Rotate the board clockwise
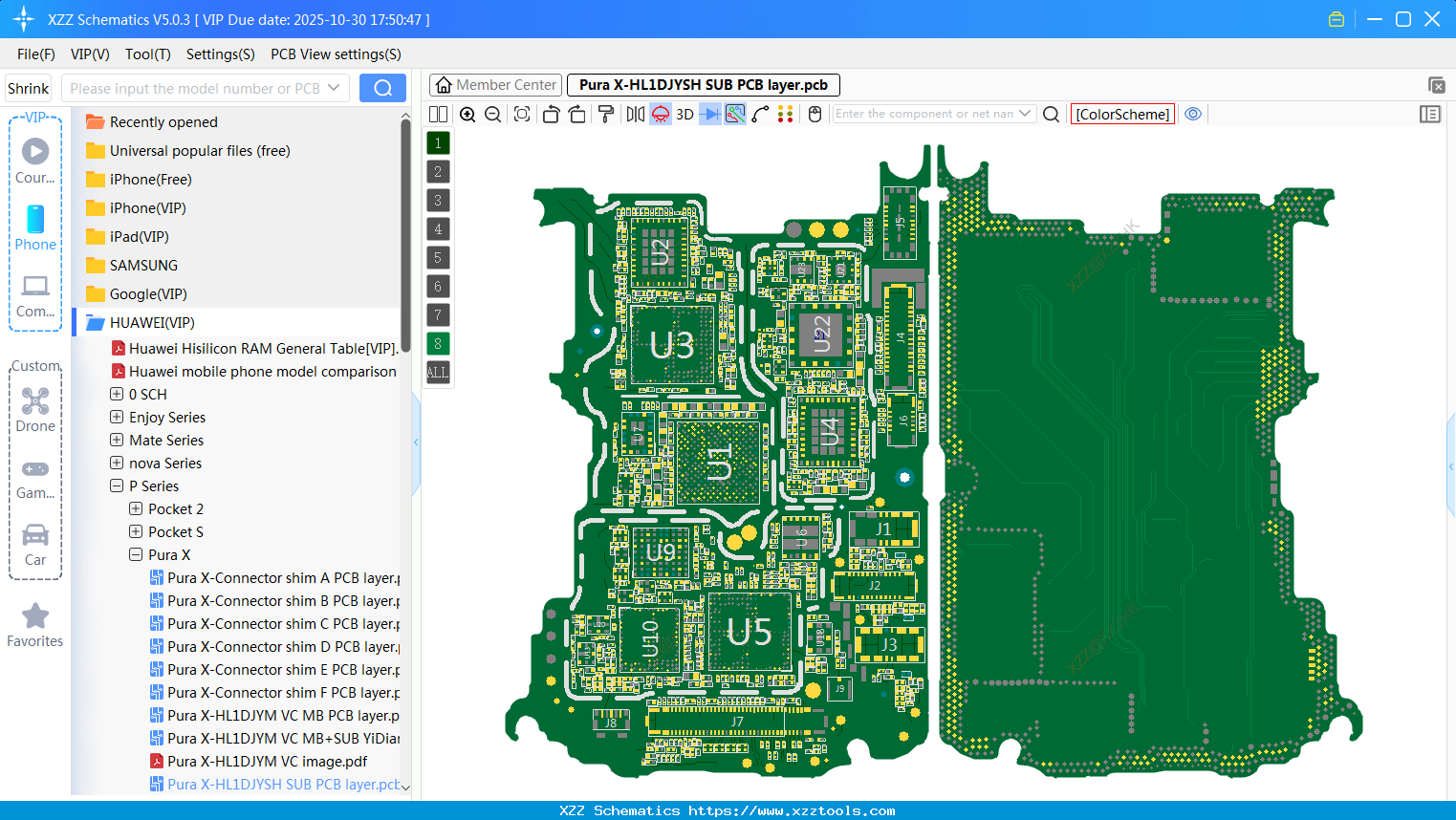Viewport: 1456px width, 820px height. 577,114
